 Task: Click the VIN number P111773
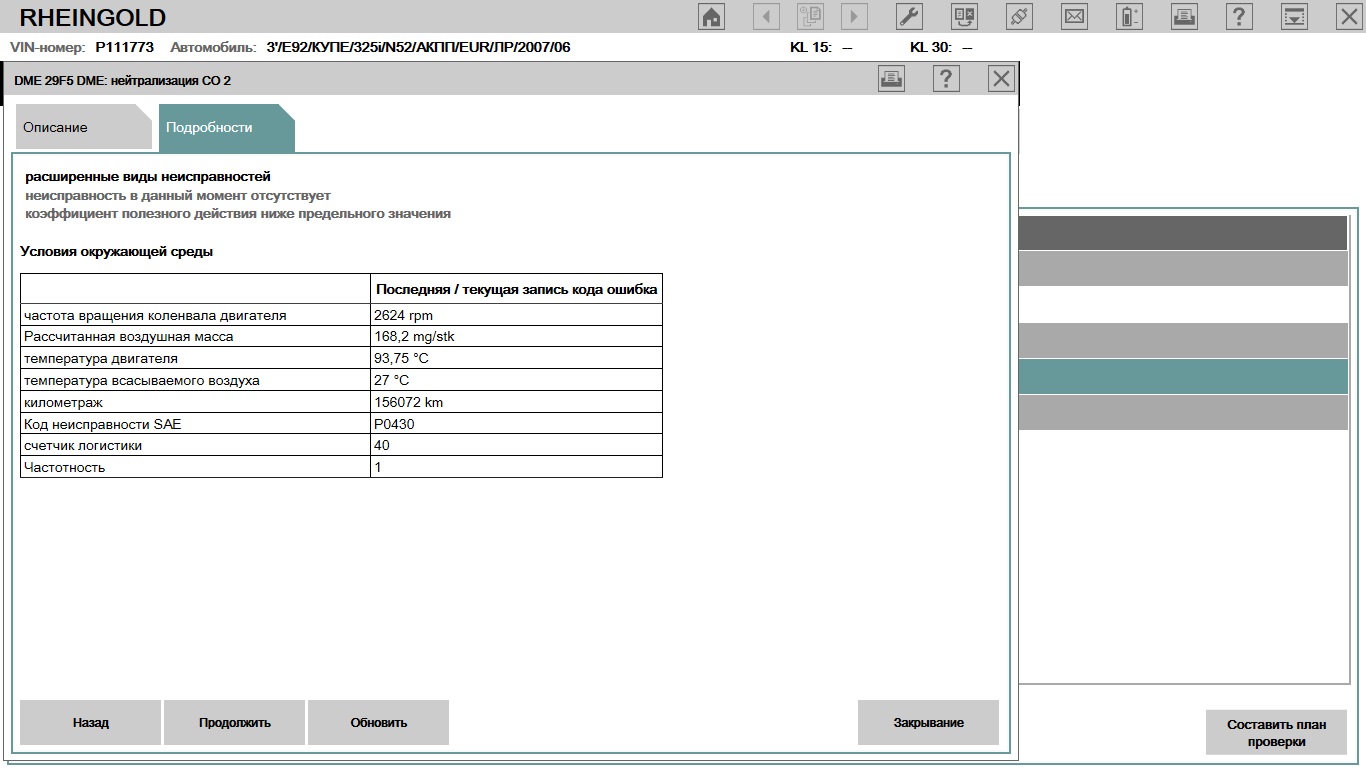coord(125,47)
